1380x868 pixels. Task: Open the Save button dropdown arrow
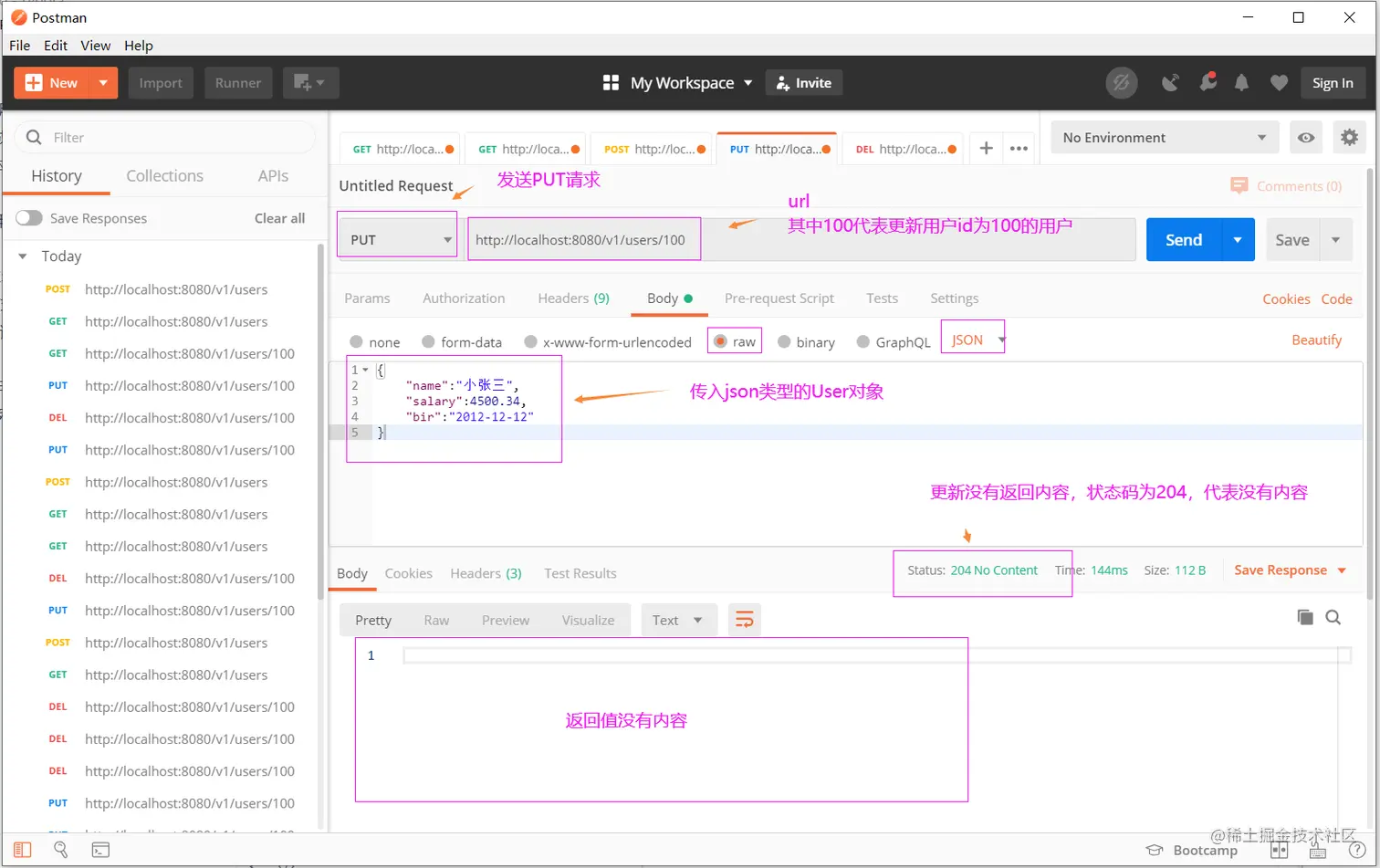click(x=1335, y=240)
